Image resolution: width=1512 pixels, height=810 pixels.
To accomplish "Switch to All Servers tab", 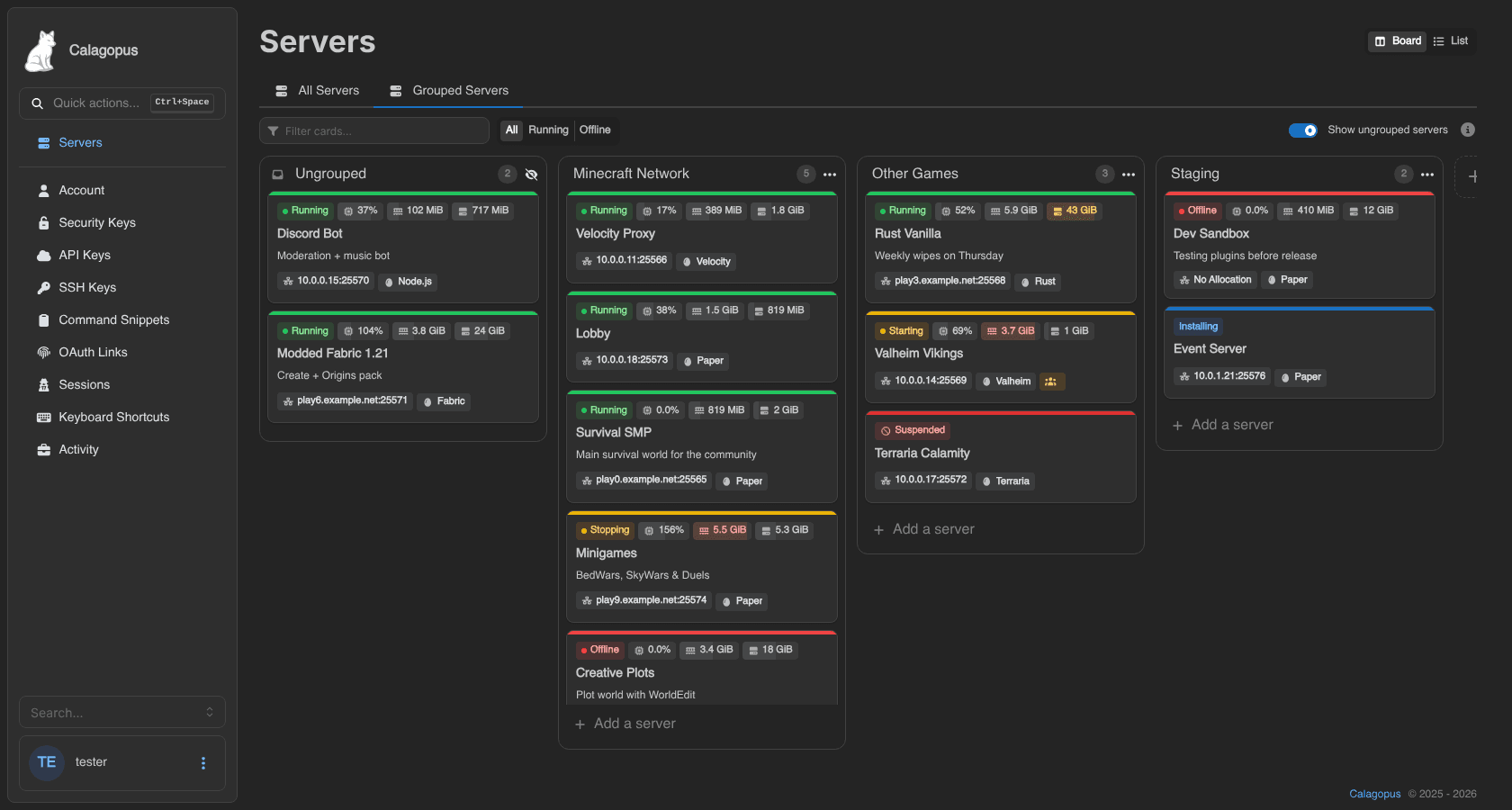I will tap(317, 91).
